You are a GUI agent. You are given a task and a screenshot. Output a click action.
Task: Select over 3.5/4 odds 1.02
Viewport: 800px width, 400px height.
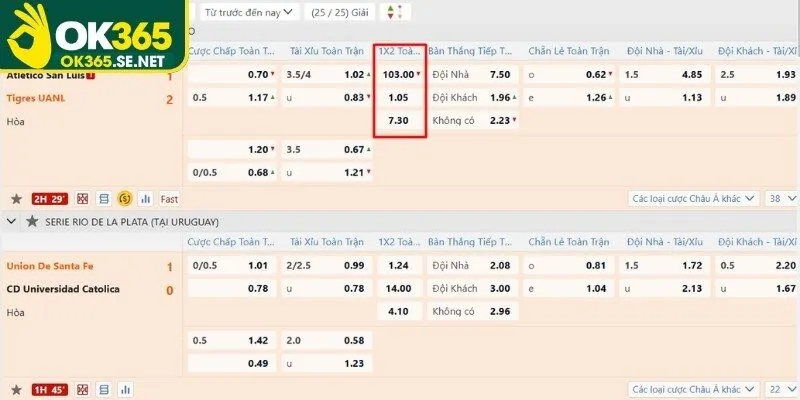[327, 74]
